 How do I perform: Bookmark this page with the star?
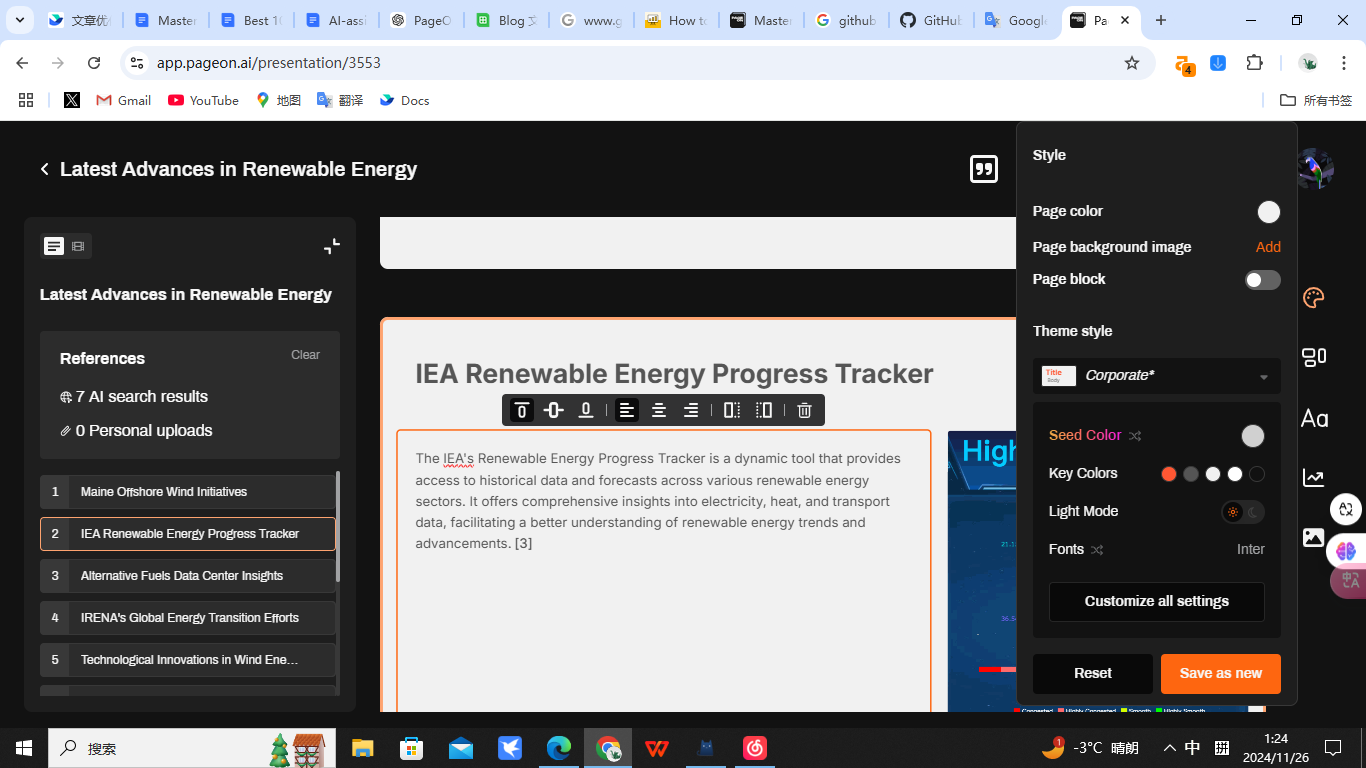1132,63
